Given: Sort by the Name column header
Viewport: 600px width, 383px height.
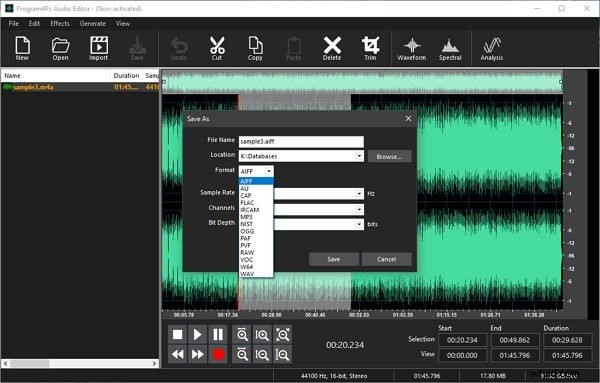Looking at the screenshot, I should [x=56, y=75].
